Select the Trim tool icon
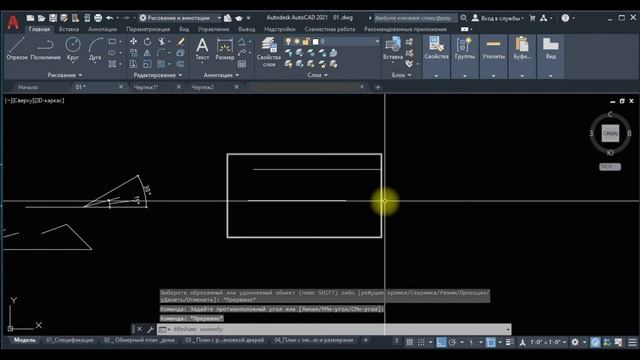Screen dimensions: 640x360 click(162, 42)
